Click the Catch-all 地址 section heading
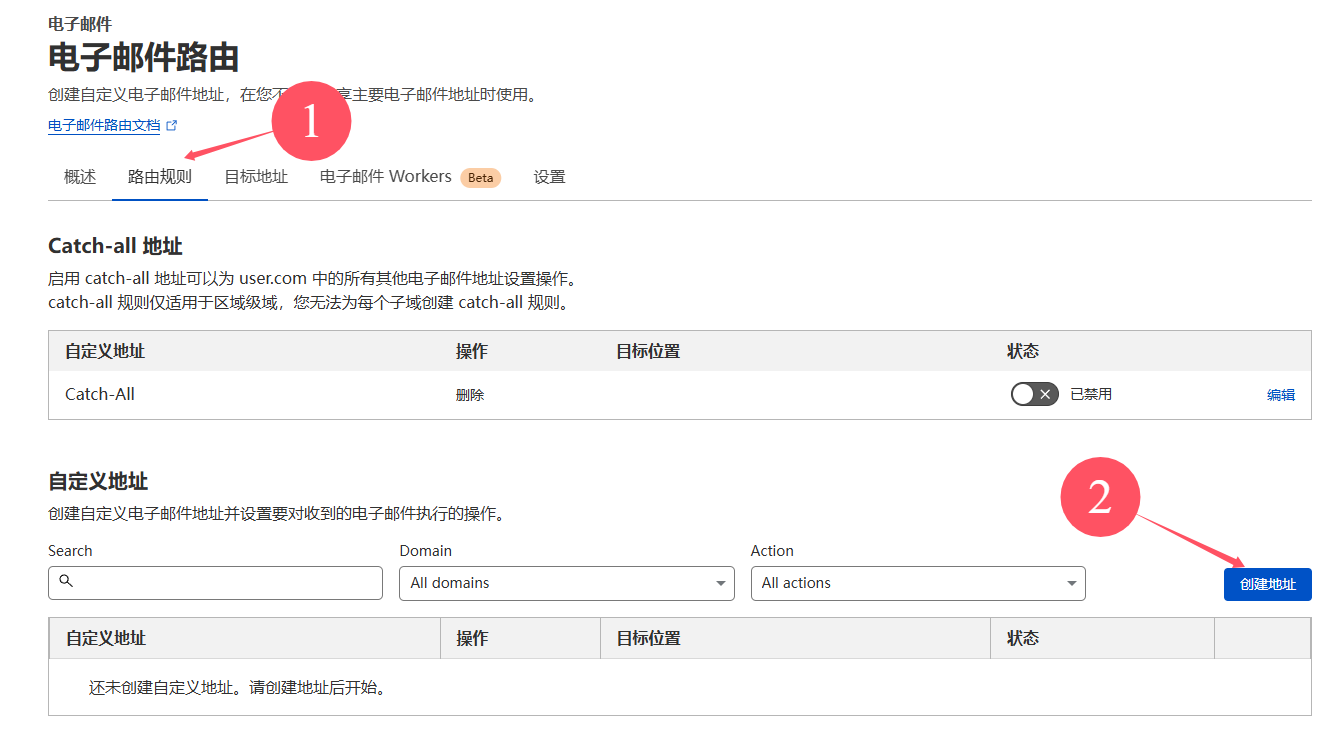This screenshot has height=735, width=1341. (x=115, y=246)
